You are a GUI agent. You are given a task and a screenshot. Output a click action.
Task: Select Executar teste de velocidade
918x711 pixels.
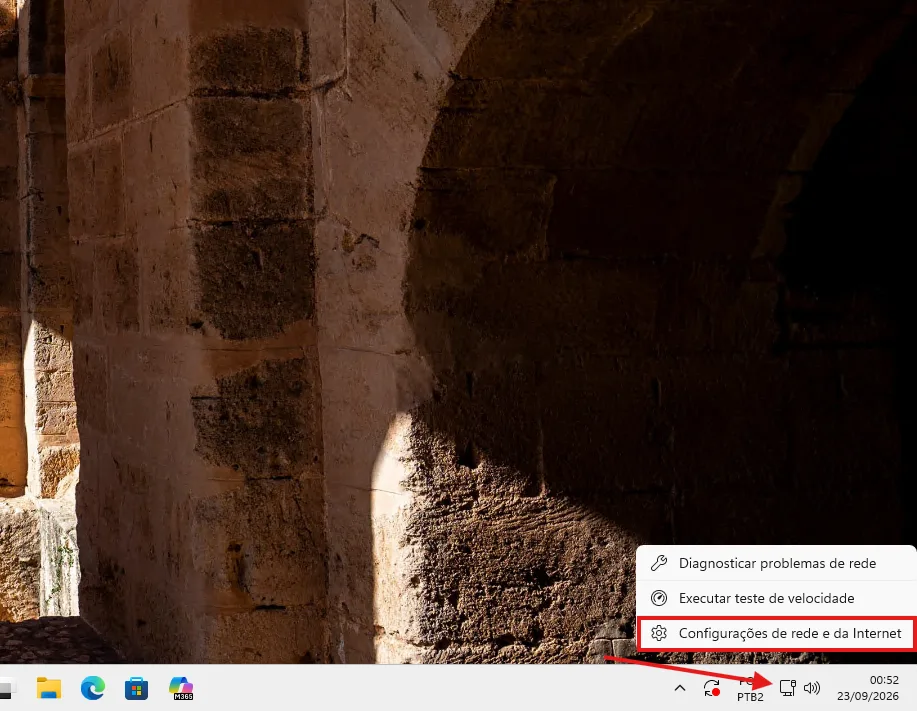pos(776,598)
